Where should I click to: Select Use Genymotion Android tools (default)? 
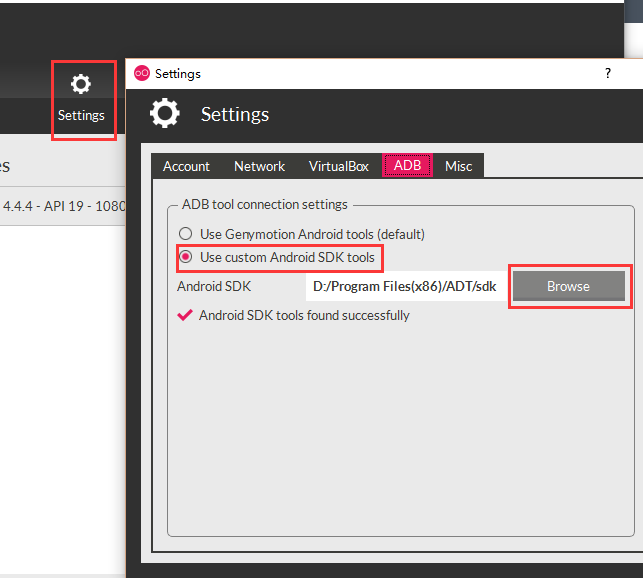coord(302,234)
